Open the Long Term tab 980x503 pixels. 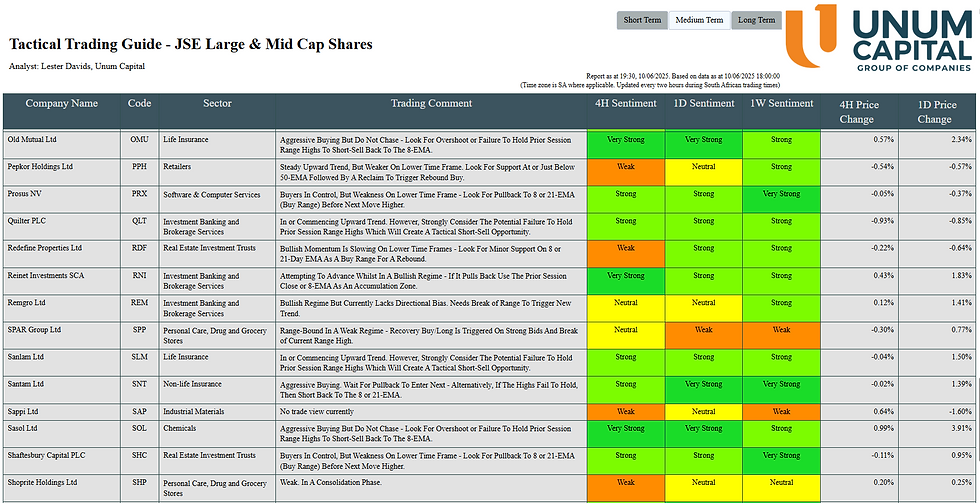(x=756, y=20)
